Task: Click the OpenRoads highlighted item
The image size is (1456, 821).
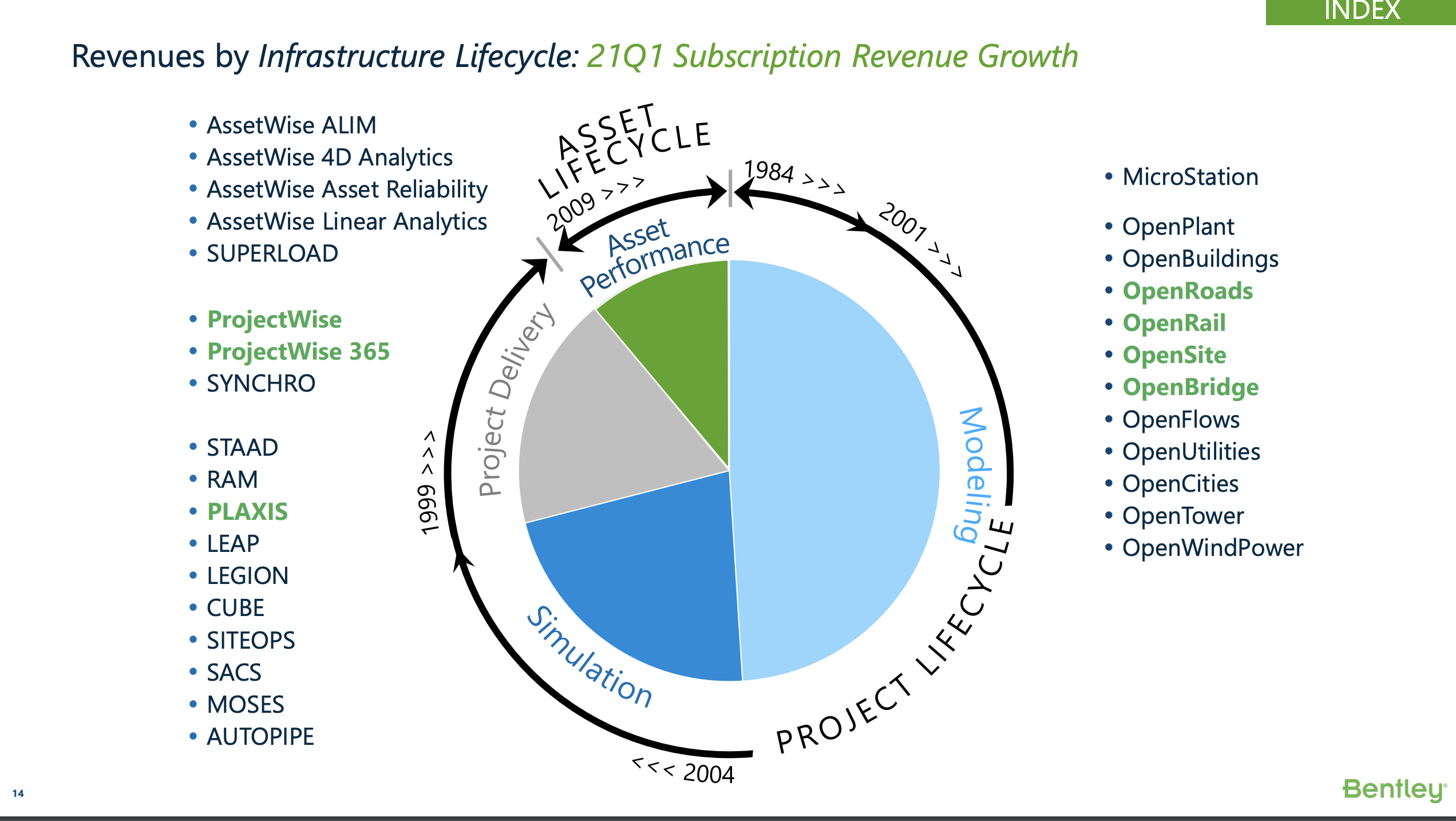Action: [1188, 291]
